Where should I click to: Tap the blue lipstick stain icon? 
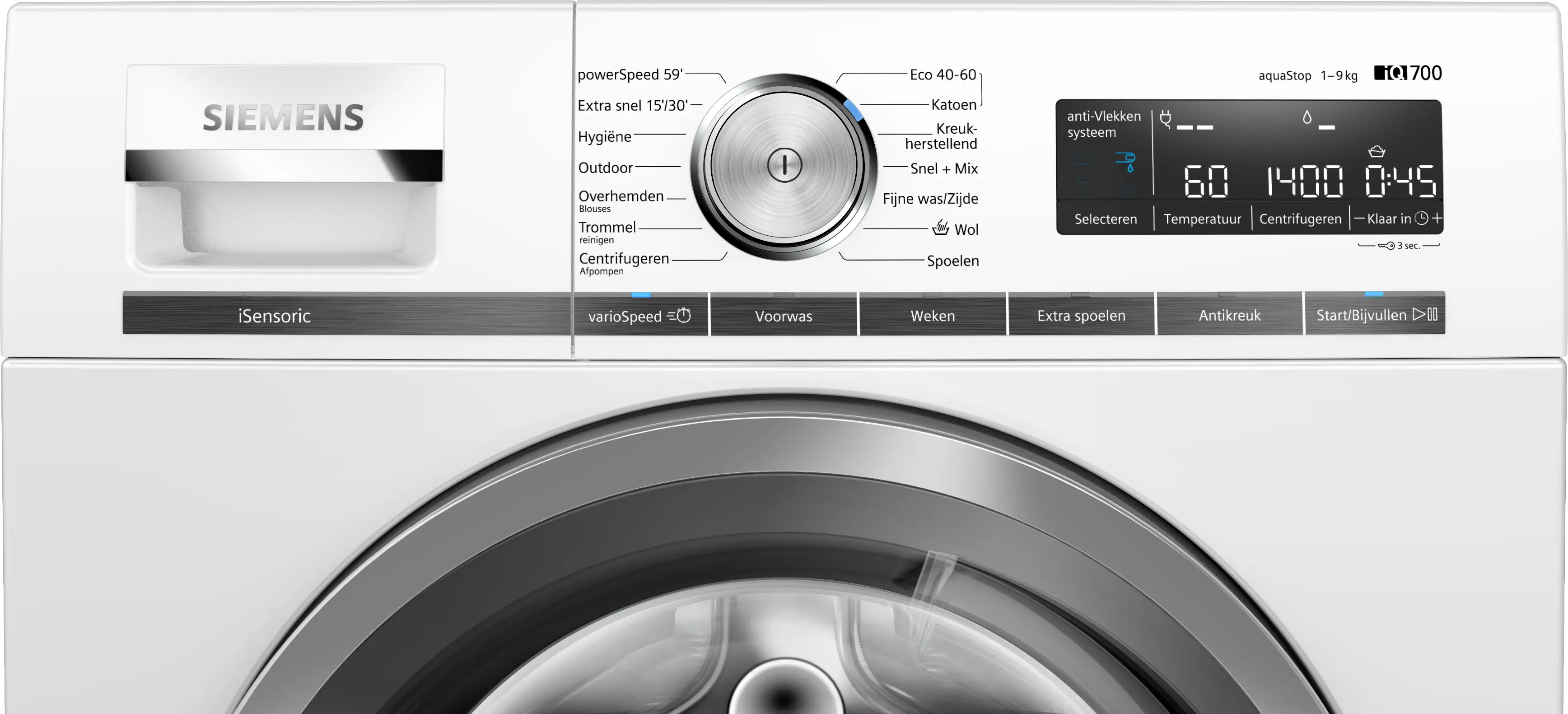(x=1125, y=161)
